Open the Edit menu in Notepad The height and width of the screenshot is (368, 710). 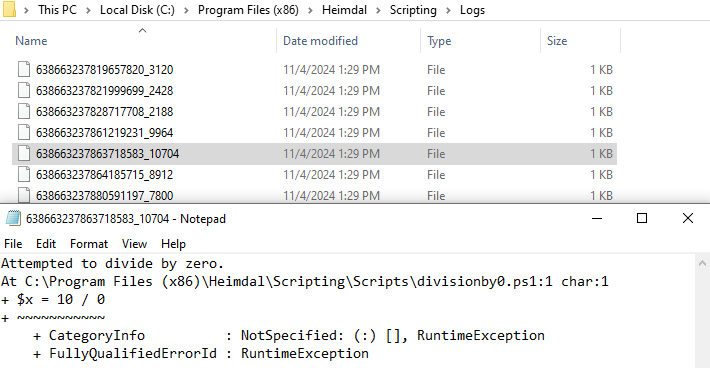[x=46, y=244]
